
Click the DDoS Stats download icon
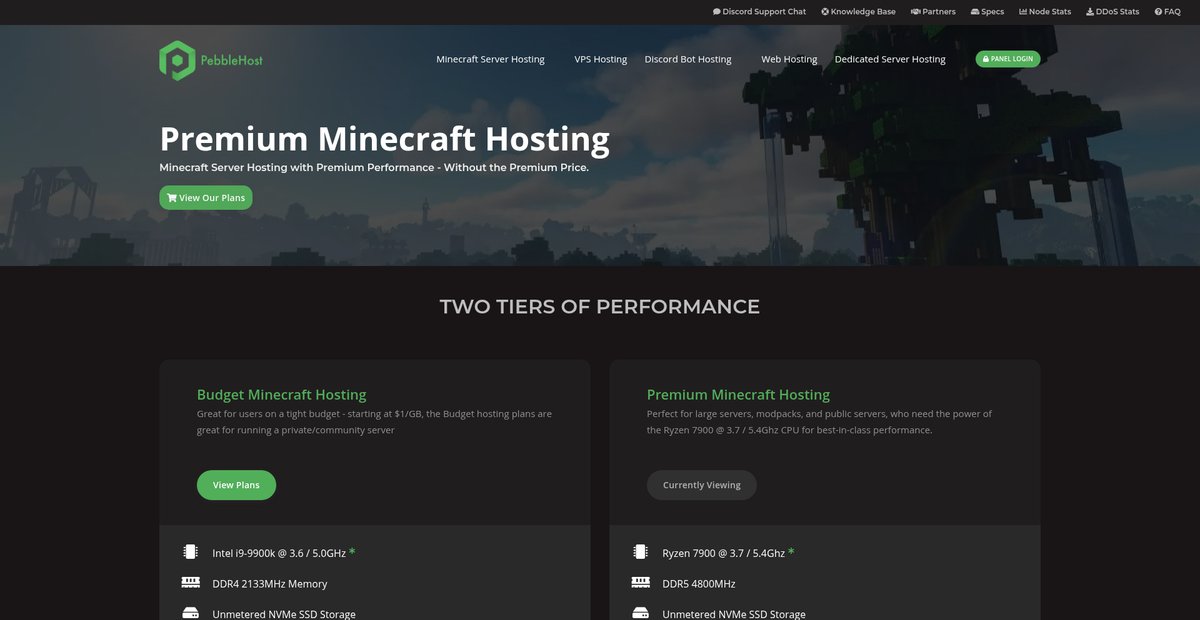tap(1090, 12)
